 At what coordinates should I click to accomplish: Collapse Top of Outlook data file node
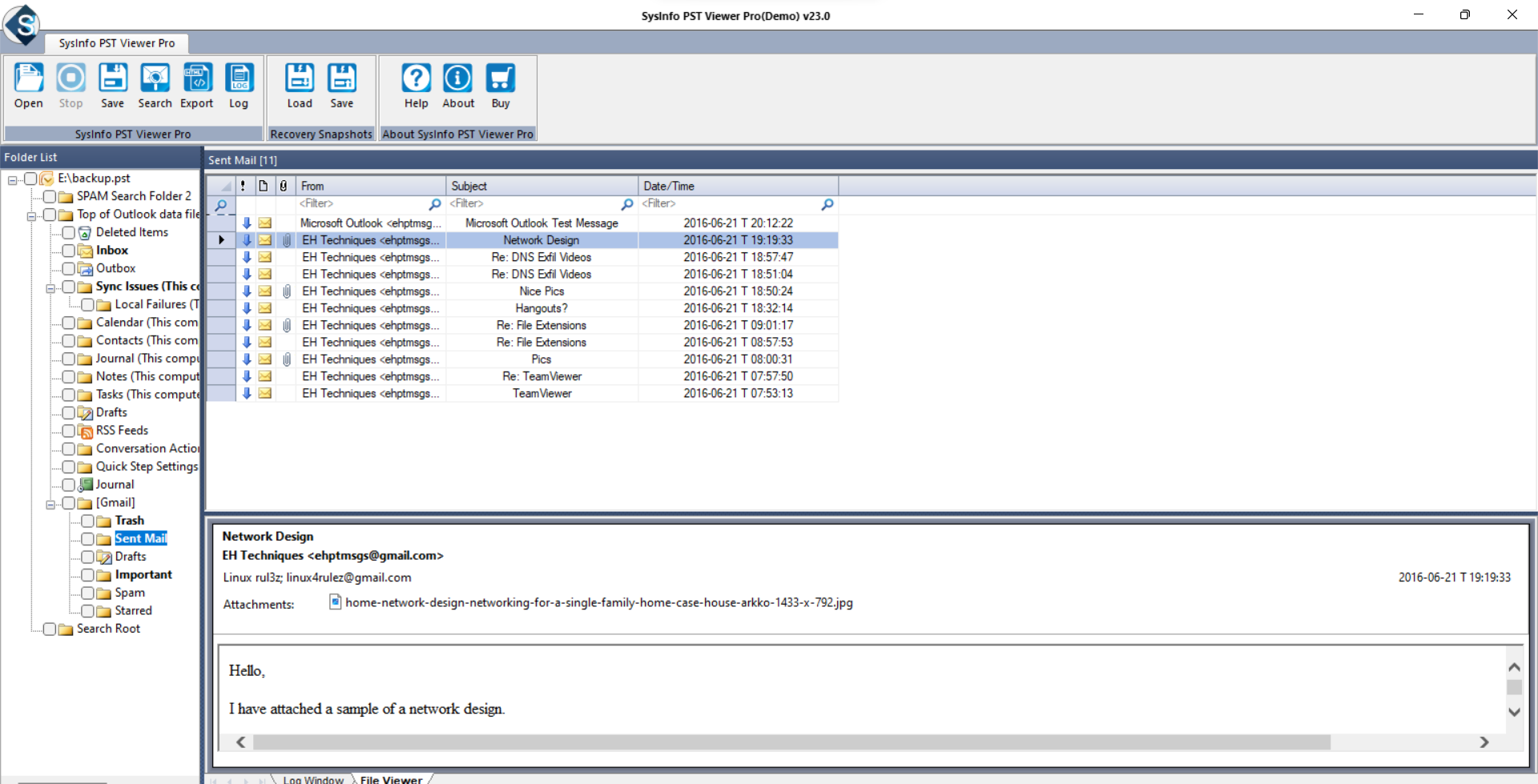(x=32, y=215)
